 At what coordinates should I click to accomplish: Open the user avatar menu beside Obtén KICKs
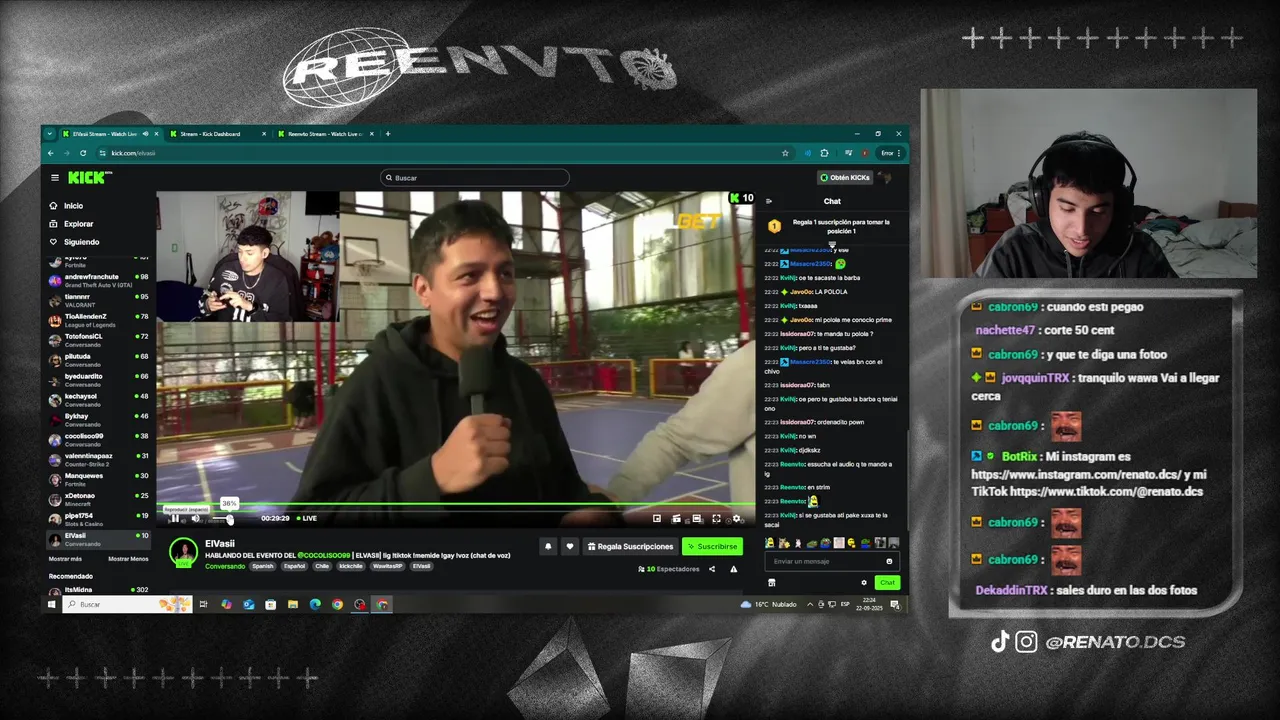point(884,178)
